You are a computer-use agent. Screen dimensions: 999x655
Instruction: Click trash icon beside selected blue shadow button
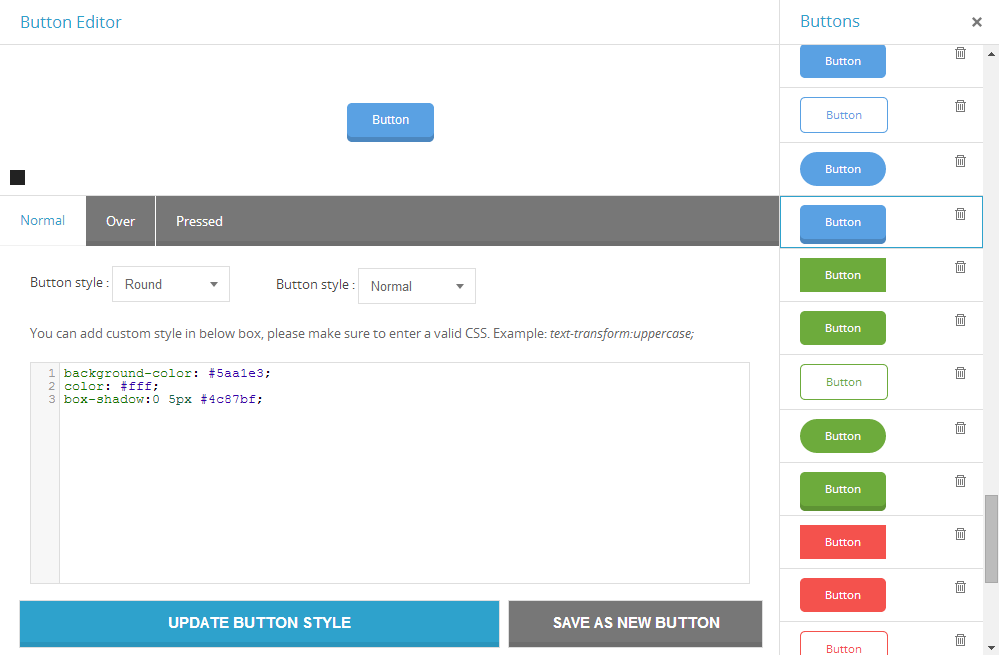point(960,214)
